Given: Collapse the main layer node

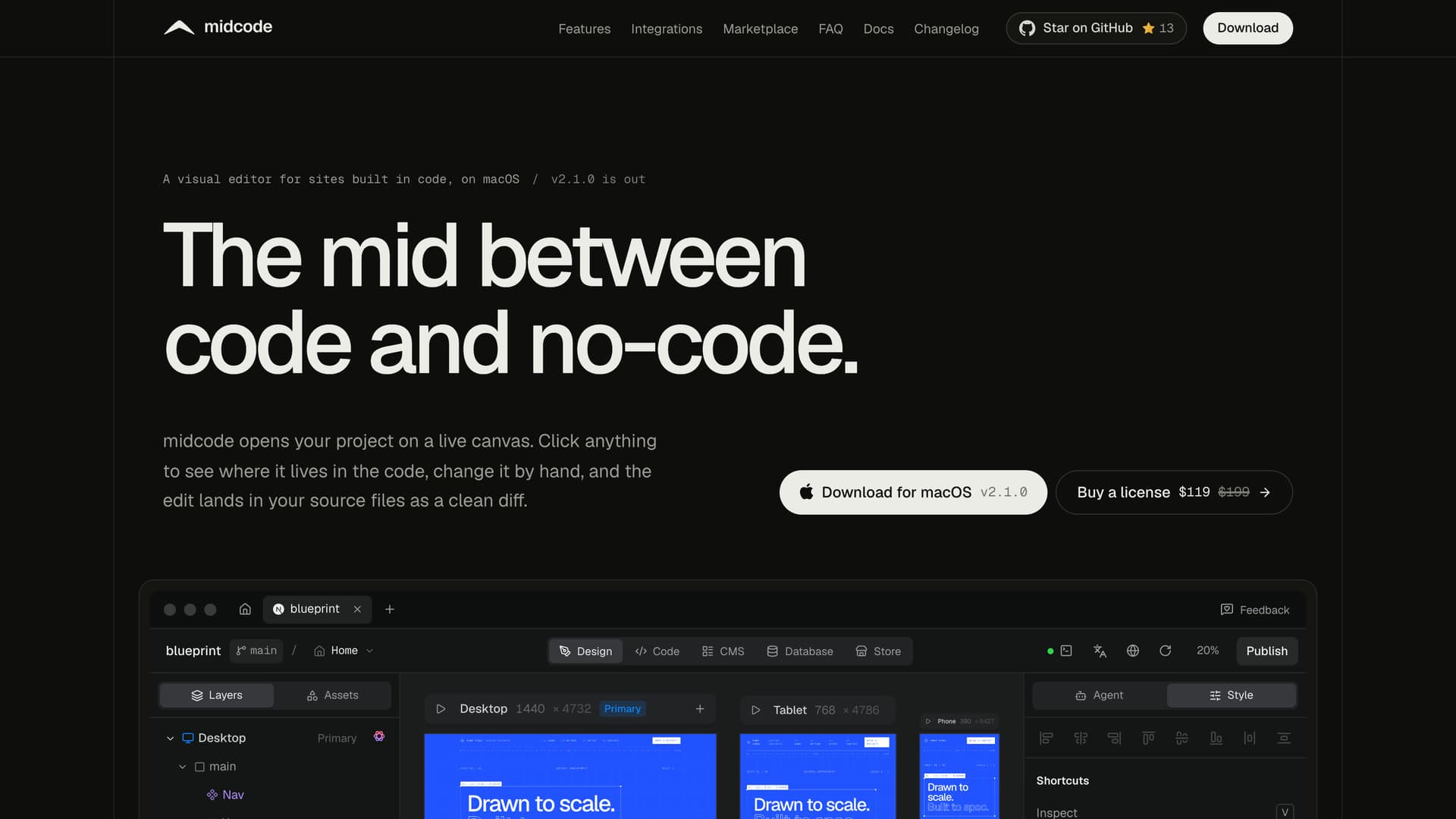Looking at the screenshot, I should (182, 767).
